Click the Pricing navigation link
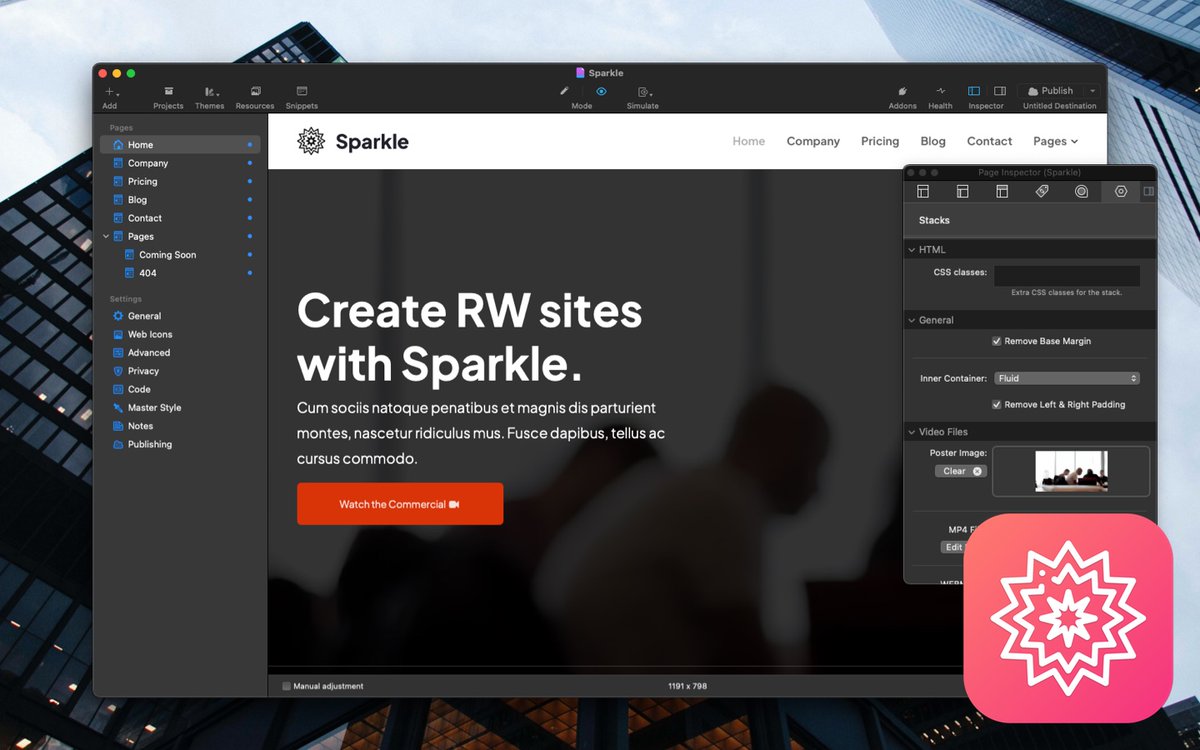Screen dimensions: 1200x750 (x=880, y=141)
